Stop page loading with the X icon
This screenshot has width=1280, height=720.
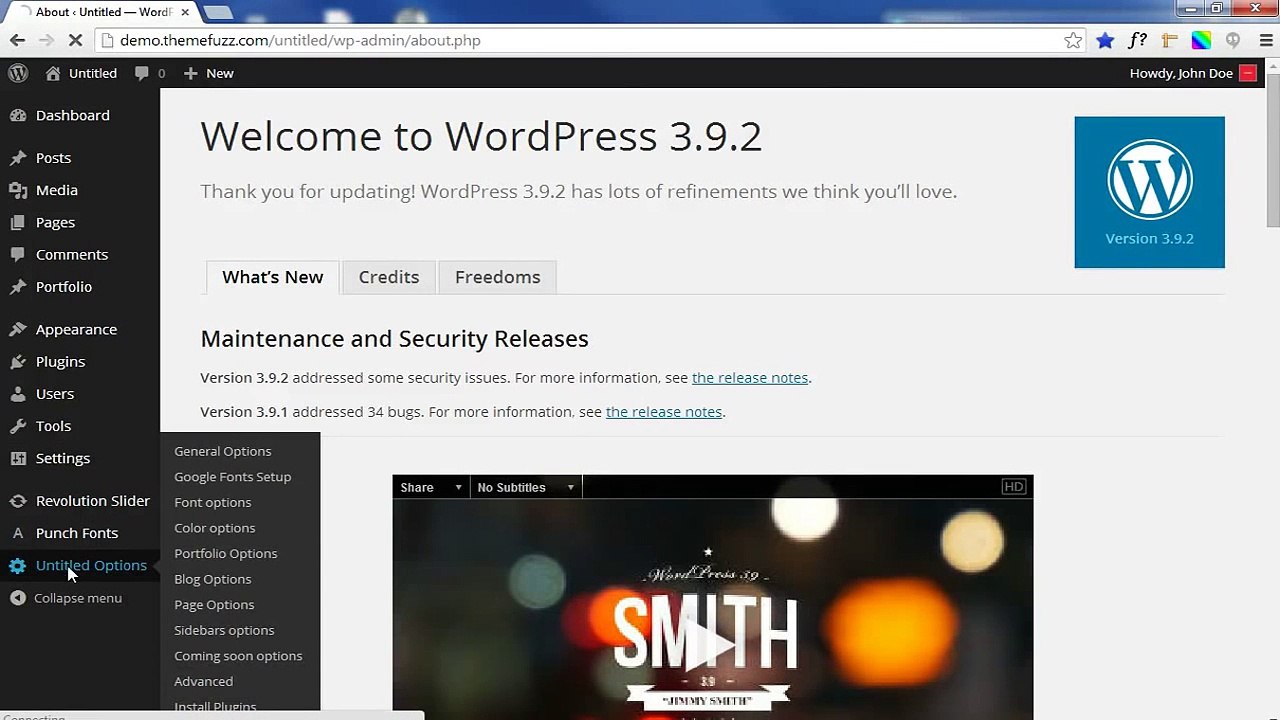(75, 40)
